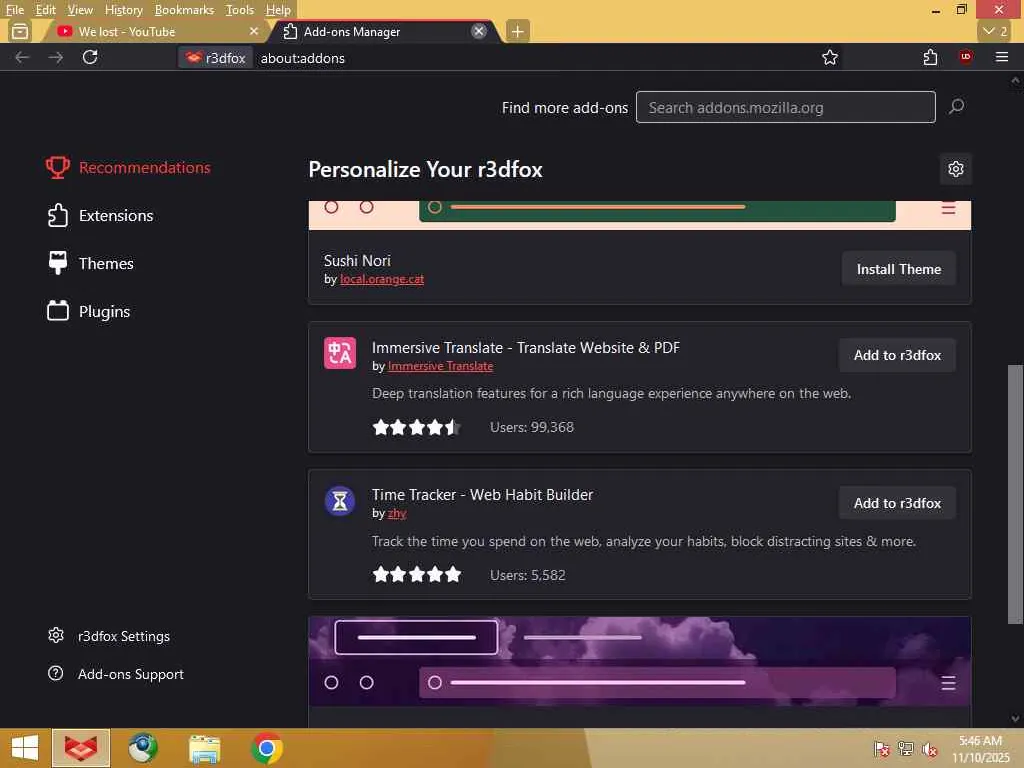Close the We lost - YouTube tab

click(254, 31)
